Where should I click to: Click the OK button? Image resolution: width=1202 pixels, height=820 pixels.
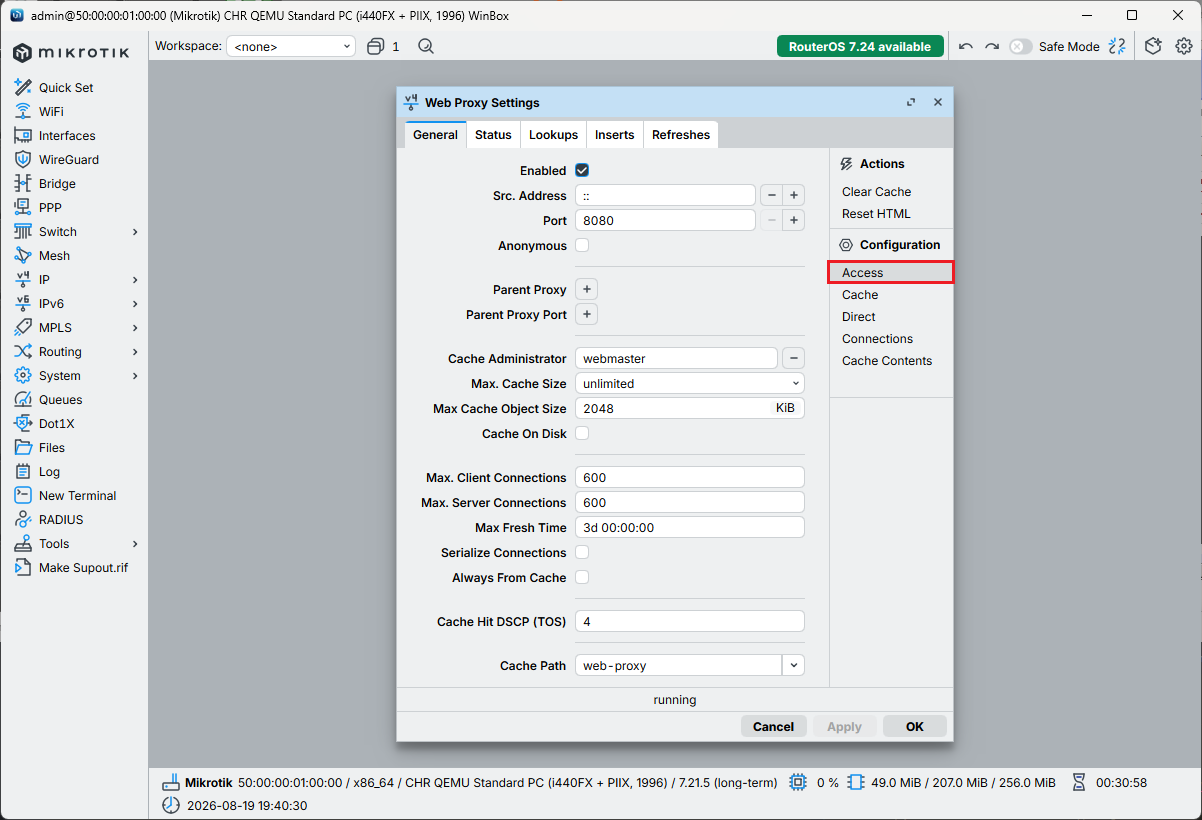click(915, 727)
